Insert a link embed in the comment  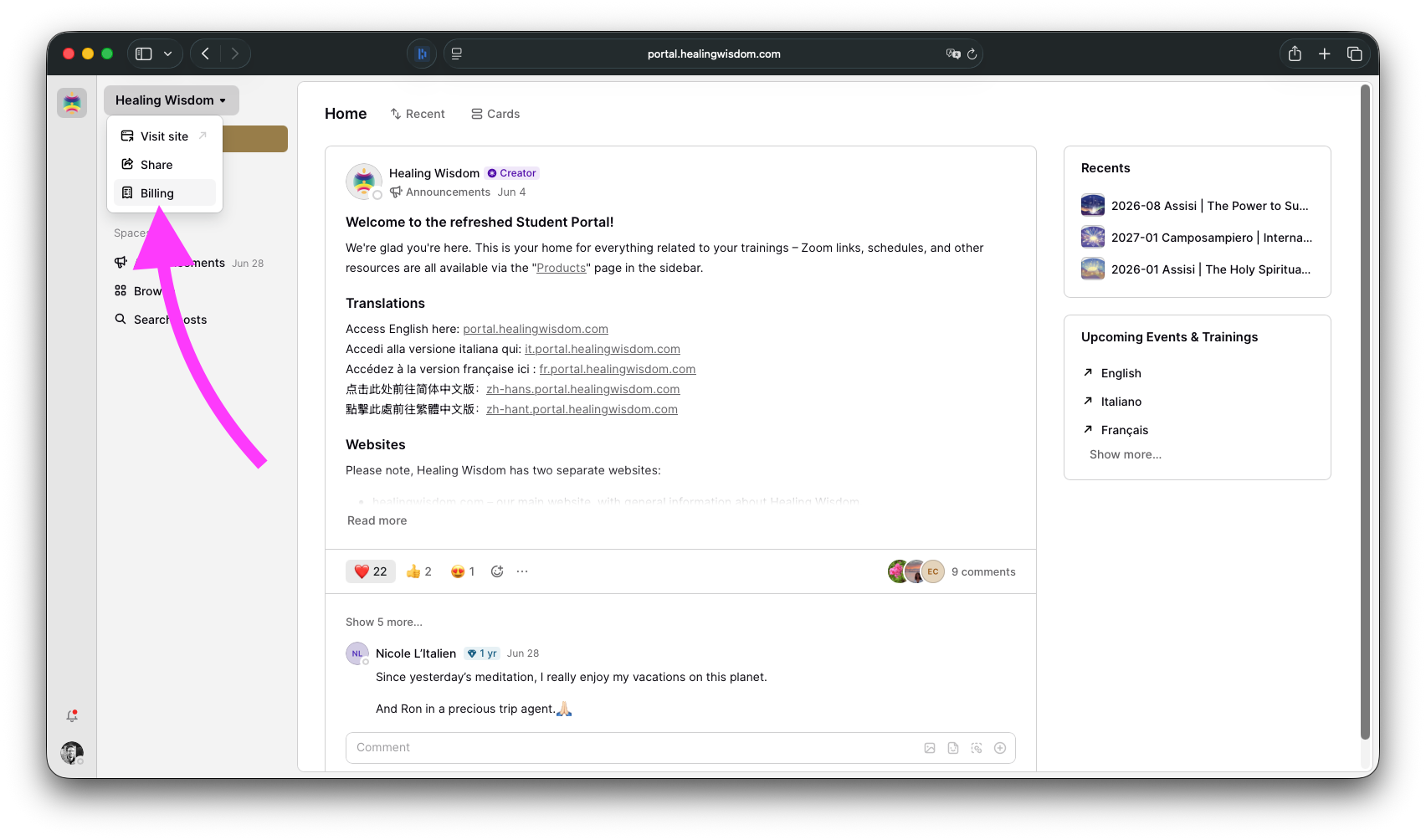coord(977,748)
